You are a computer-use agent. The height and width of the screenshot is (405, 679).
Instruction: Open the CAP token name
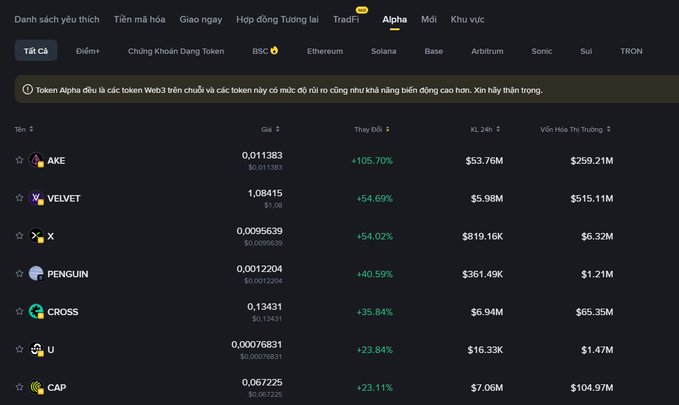(x=57, y=388)
